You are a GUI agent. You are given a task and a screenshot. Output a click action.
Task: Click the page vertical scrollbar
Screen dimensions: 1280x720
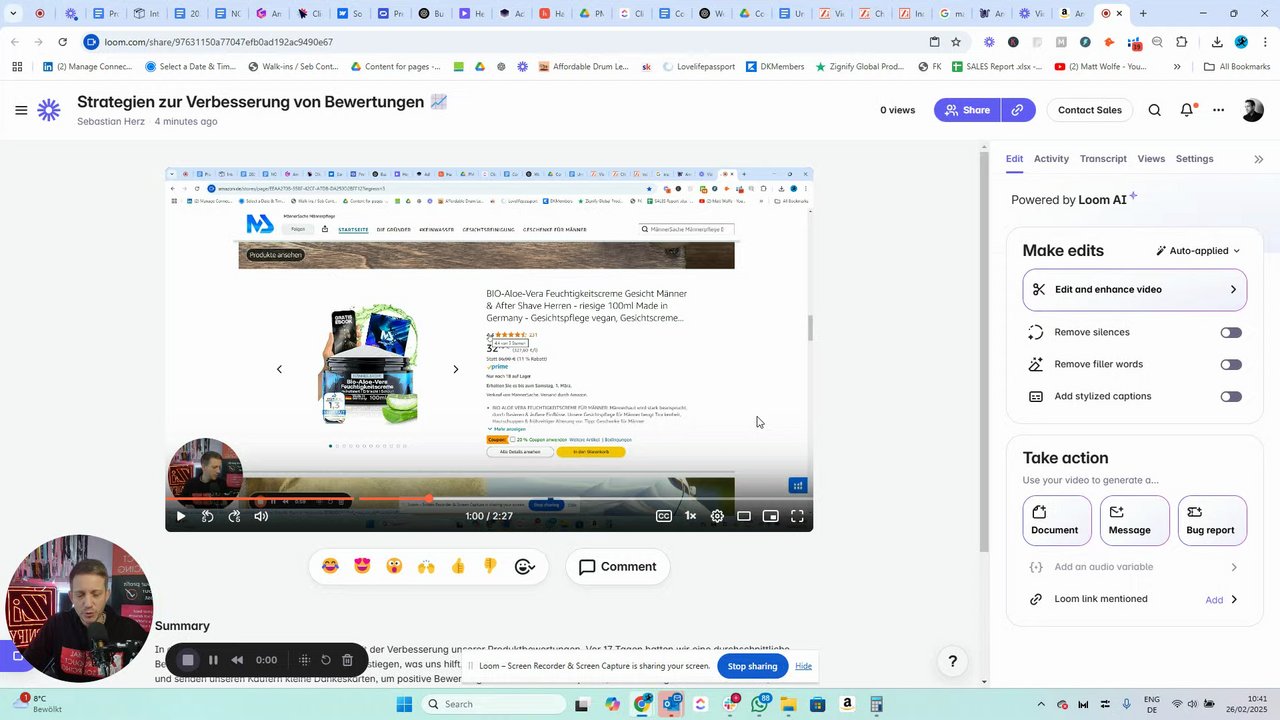click(984, 350)
